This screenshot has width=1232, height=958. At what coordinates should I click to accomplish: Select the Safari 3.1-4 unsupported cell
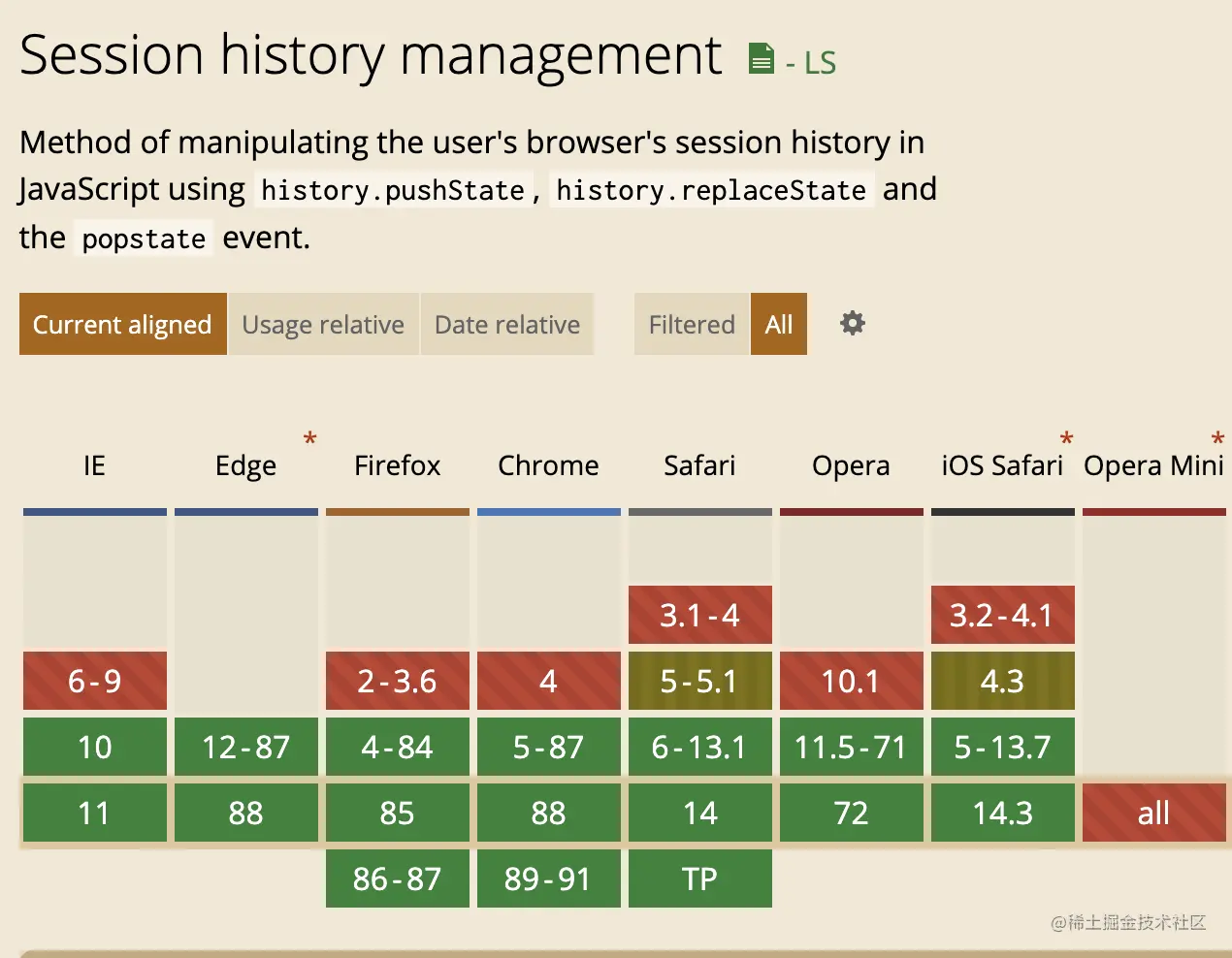point(700,615)
